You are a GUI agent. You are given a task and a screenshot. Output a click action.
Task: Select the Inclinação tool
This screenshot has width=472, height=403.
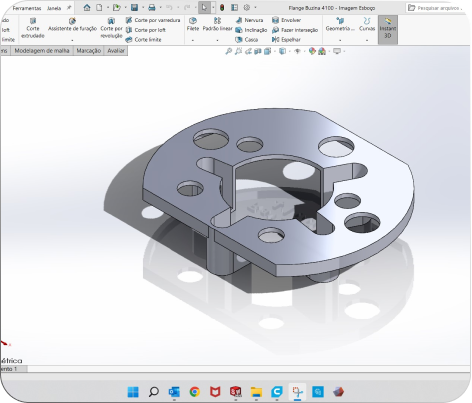point(251,30)
